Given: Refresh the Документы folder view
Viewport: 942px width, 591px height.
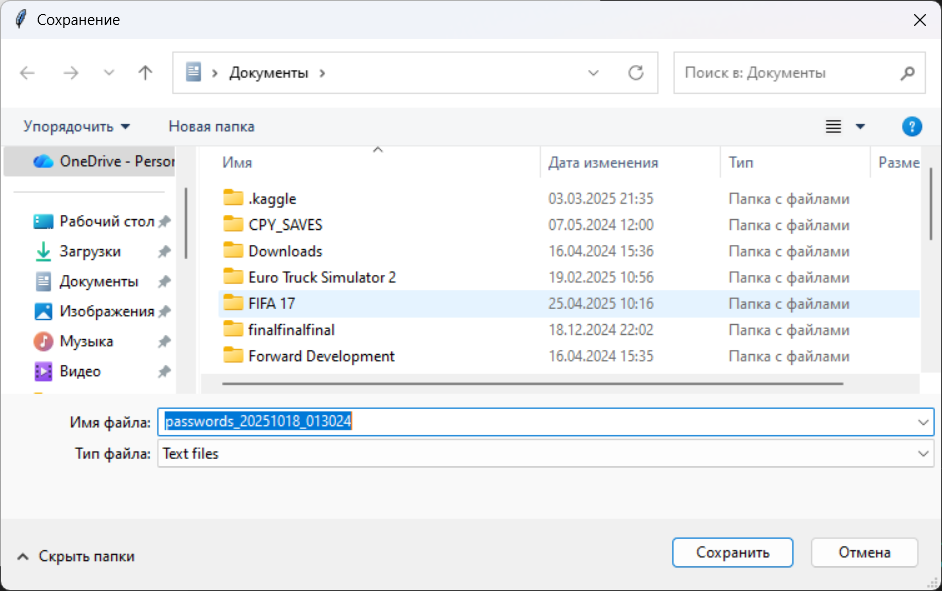Looking at the screenshot, I should [x=635, y=73].
